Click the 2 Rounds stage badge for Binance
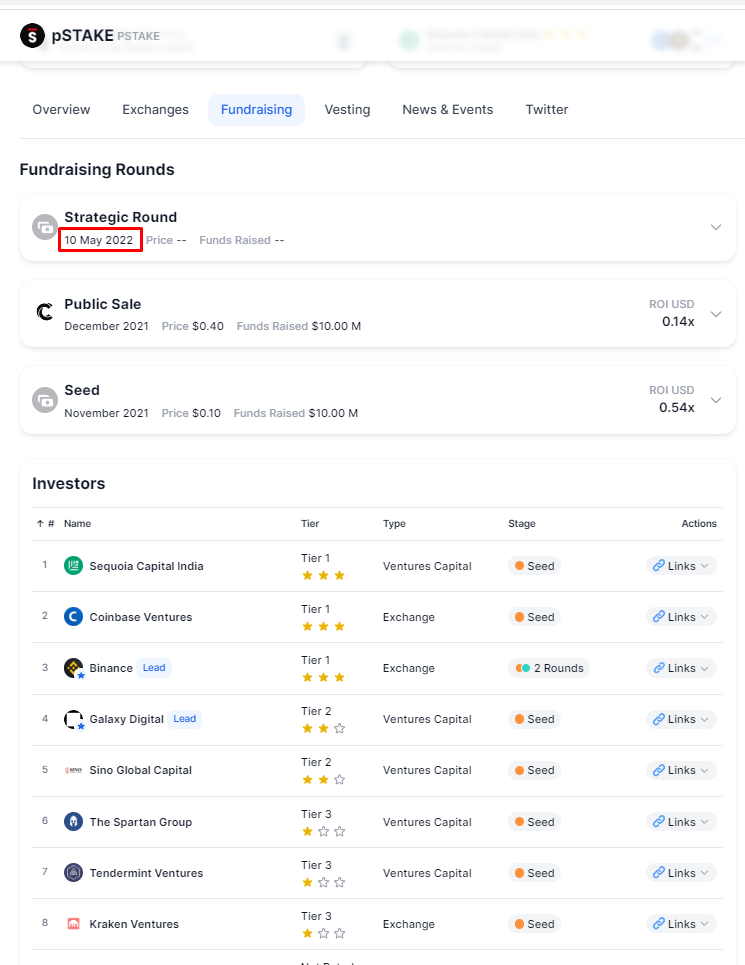 coord(549,668)
